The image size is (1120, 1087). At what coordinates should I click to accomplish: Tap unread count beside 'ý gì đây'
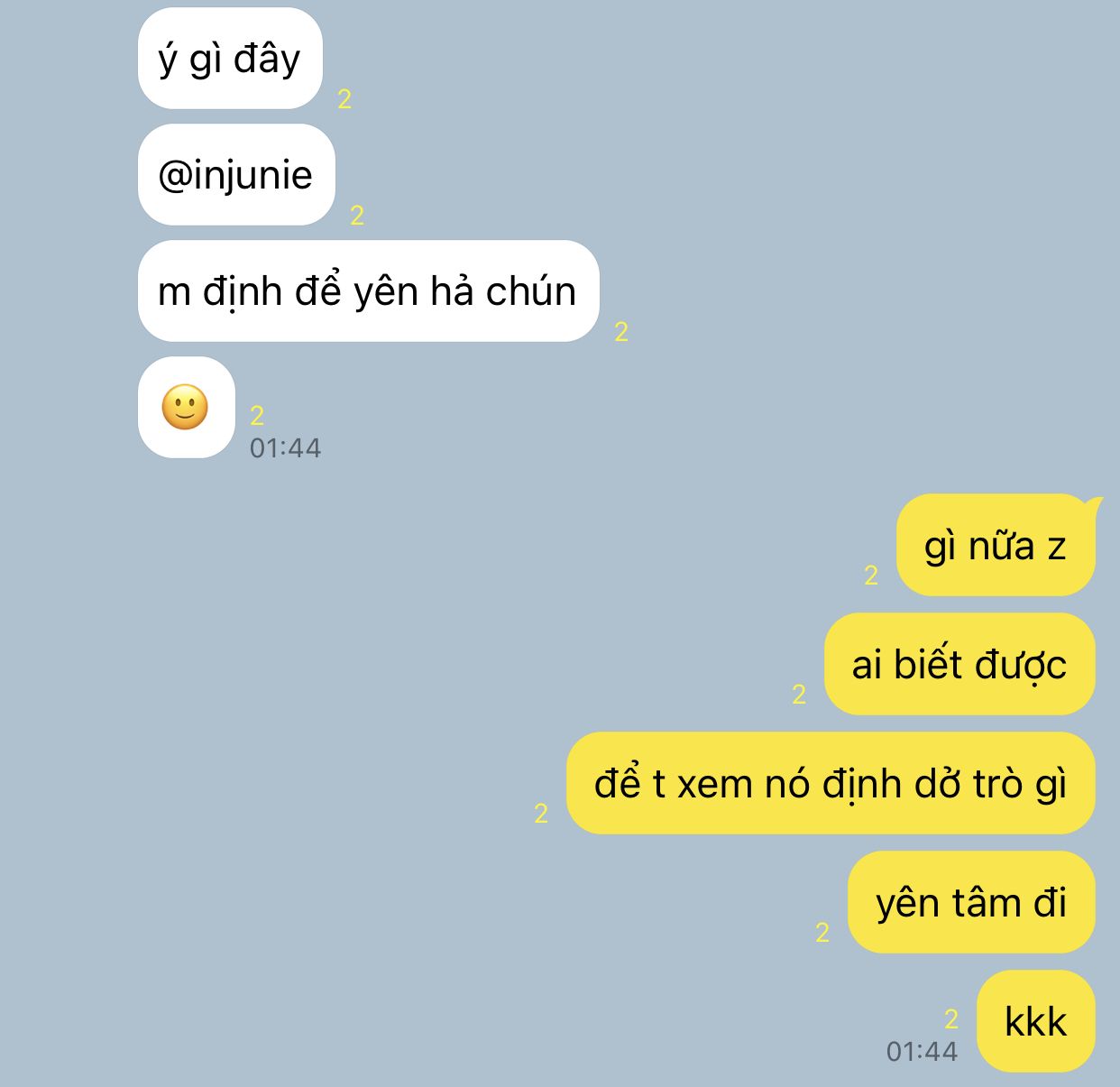(344, 99)
